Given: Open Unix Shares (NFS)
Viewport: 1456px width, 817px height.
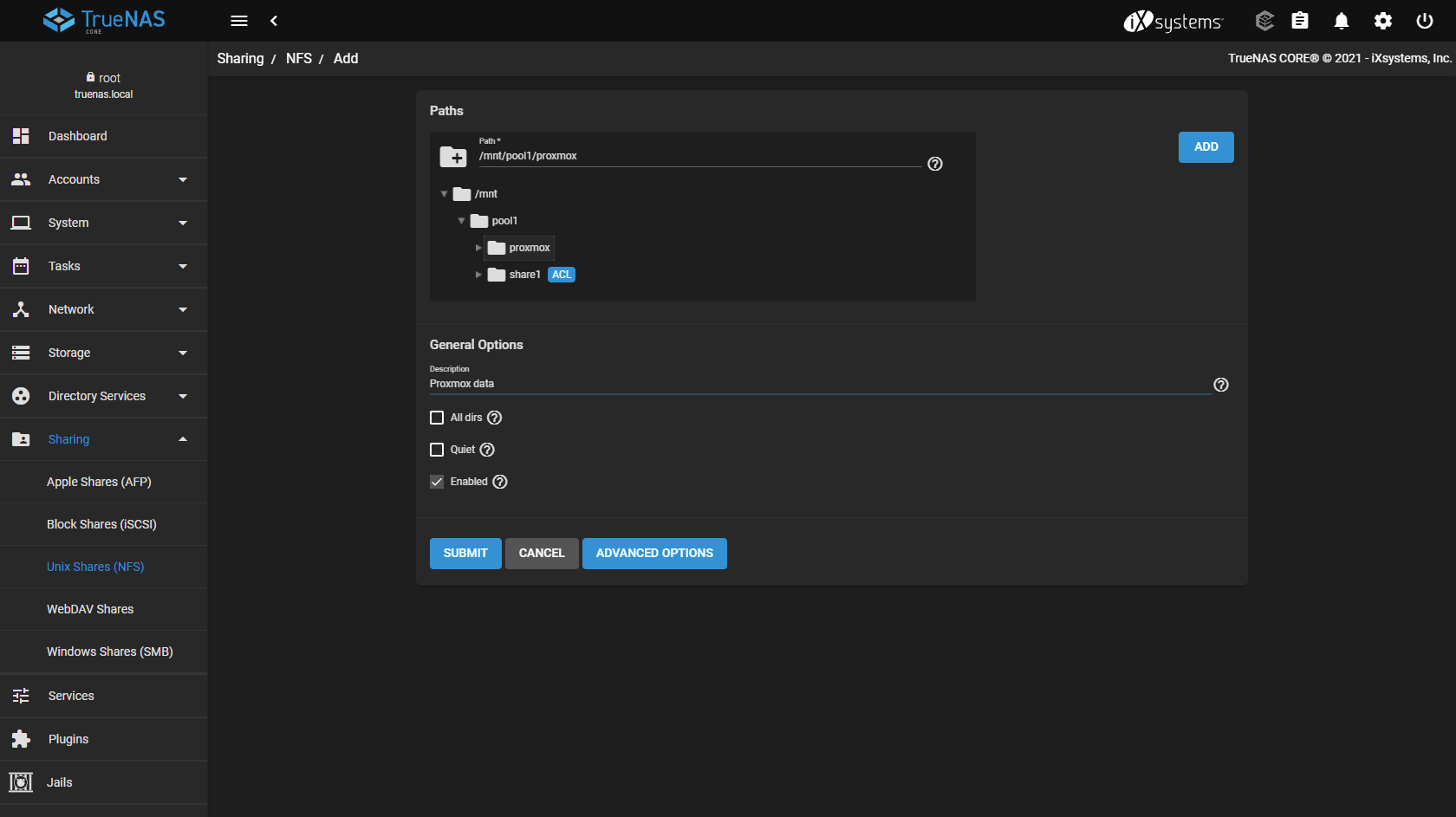Looking at the screenshot, I should [95, 567].
